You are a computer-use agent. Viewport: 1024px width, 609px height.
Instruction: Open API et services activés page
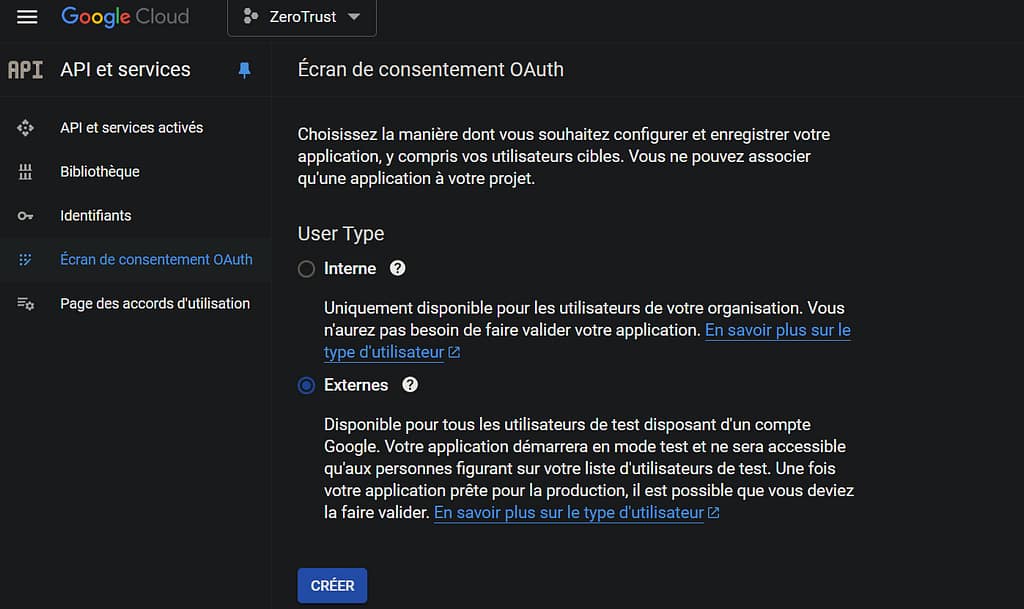point(131,128)
